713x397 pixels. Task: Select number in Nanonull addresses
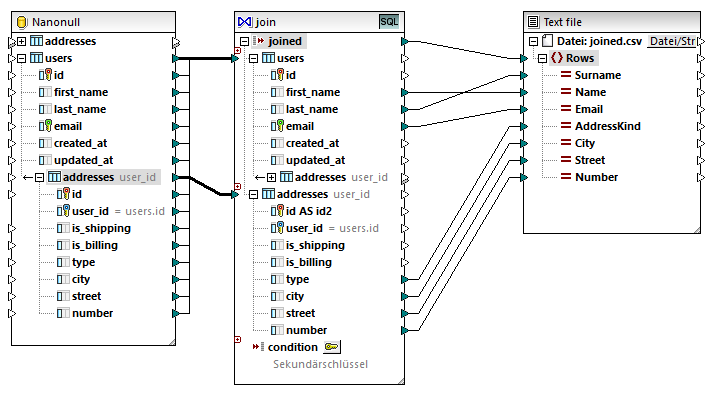tap(92, 313)
